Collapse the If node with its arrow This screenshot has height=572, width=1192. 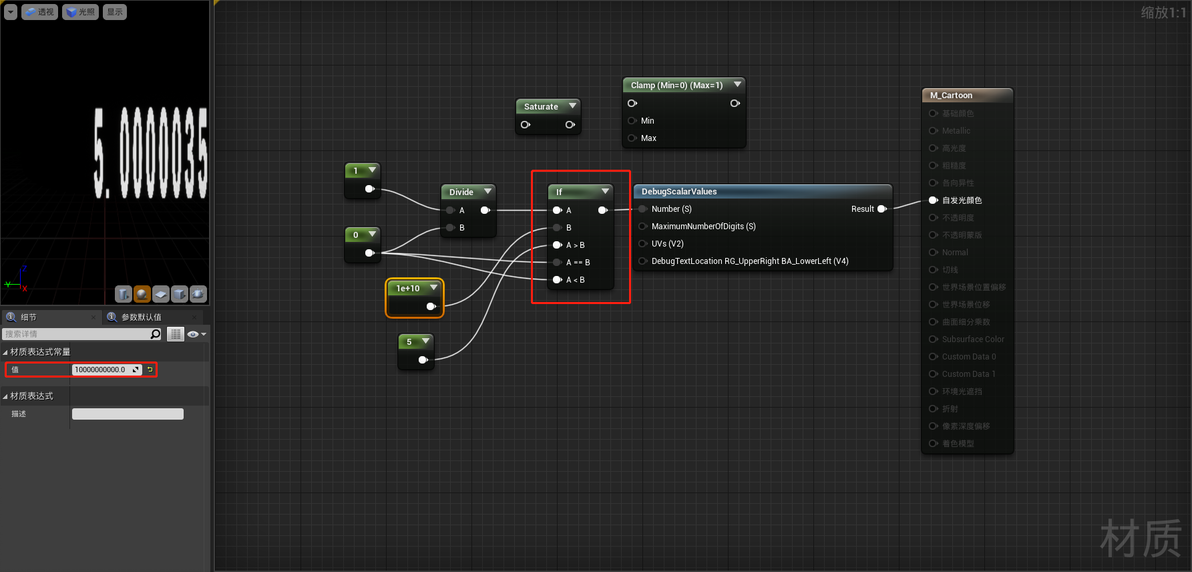(605, 192)
